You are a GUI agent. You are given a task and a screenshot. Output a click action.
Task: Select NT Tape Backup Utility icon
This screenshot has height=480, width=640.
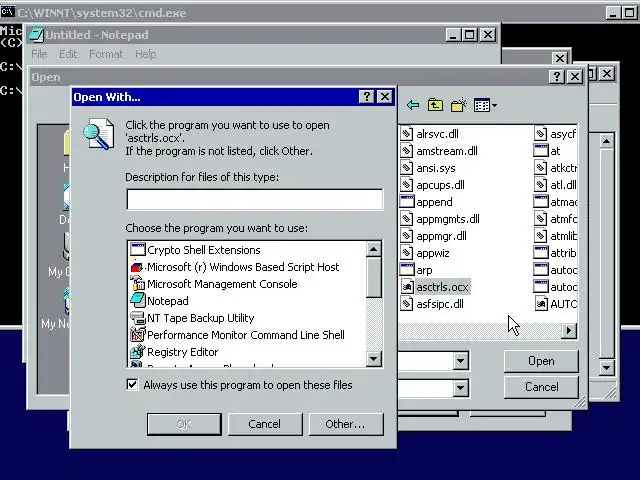click(x=138, y=318)
